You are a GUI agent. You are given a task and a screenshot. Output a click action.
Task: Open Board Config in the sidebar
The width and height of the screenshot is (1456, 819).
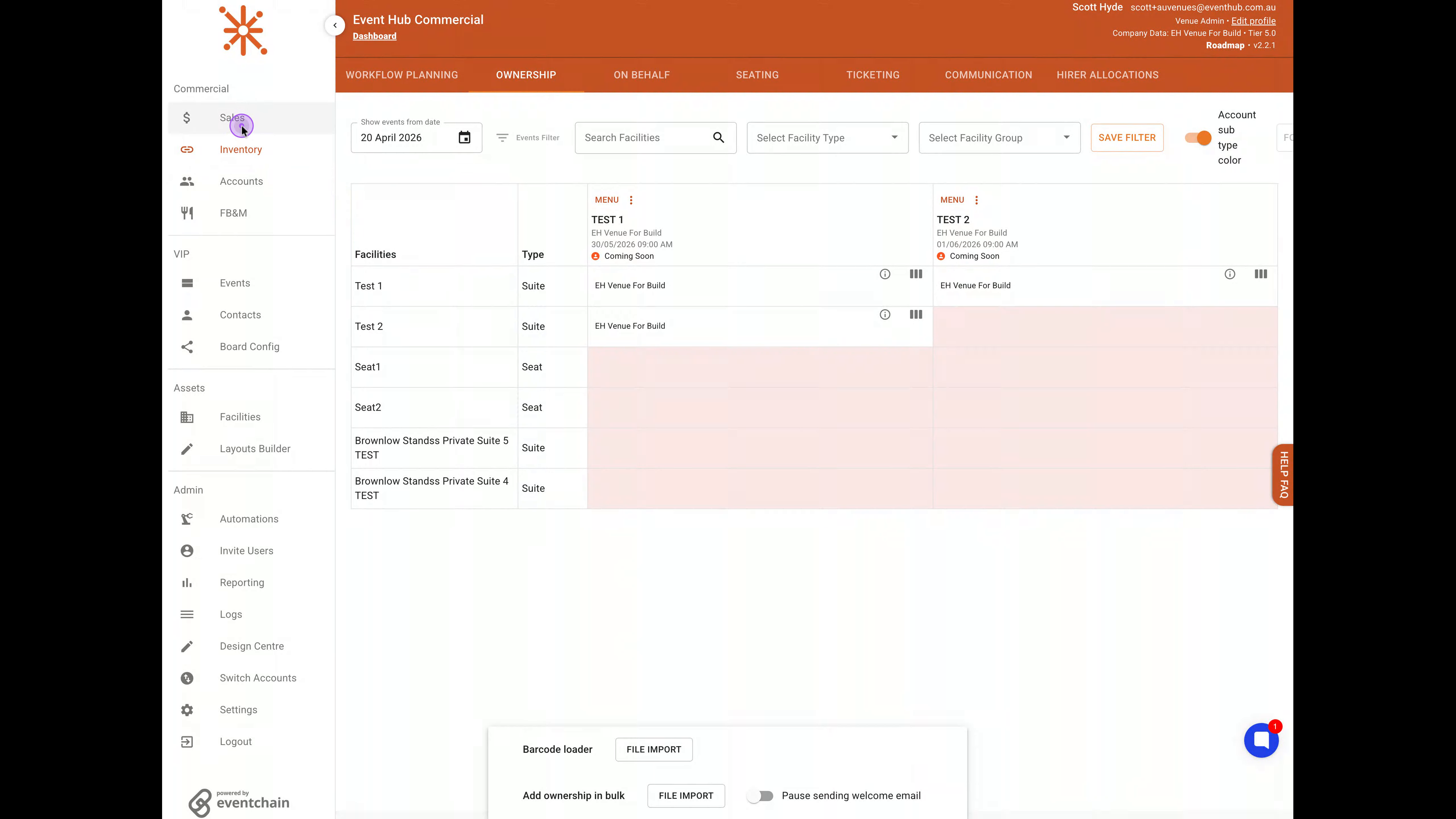point(251,346)
